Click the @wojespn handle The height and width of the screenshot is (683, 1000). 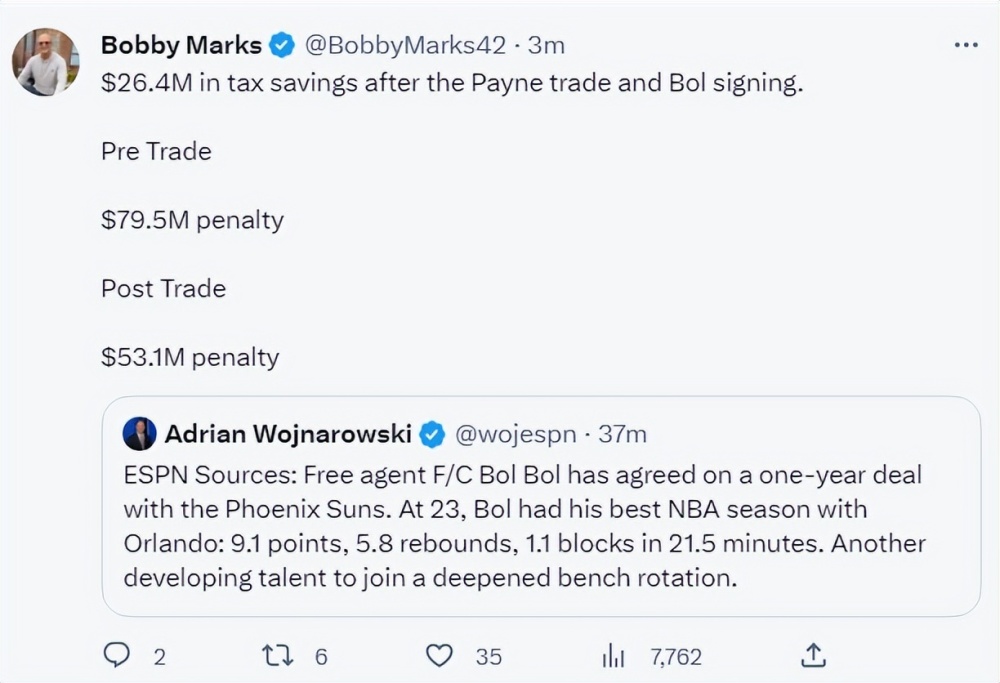(x=515, y=434)
